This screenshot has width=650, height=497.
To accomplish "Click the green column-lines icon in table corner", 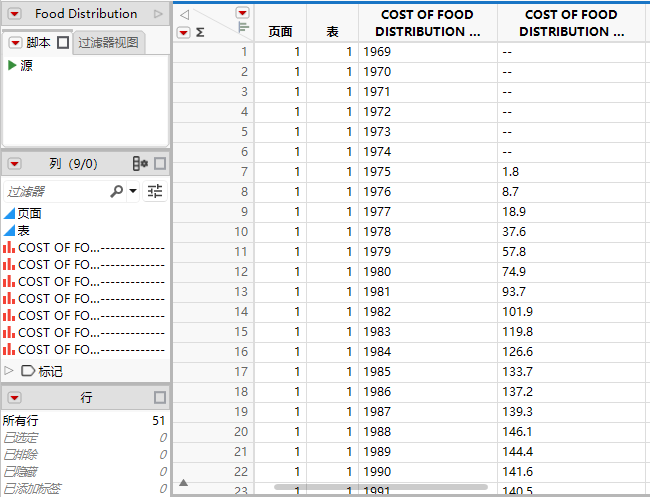I will 243,27.
